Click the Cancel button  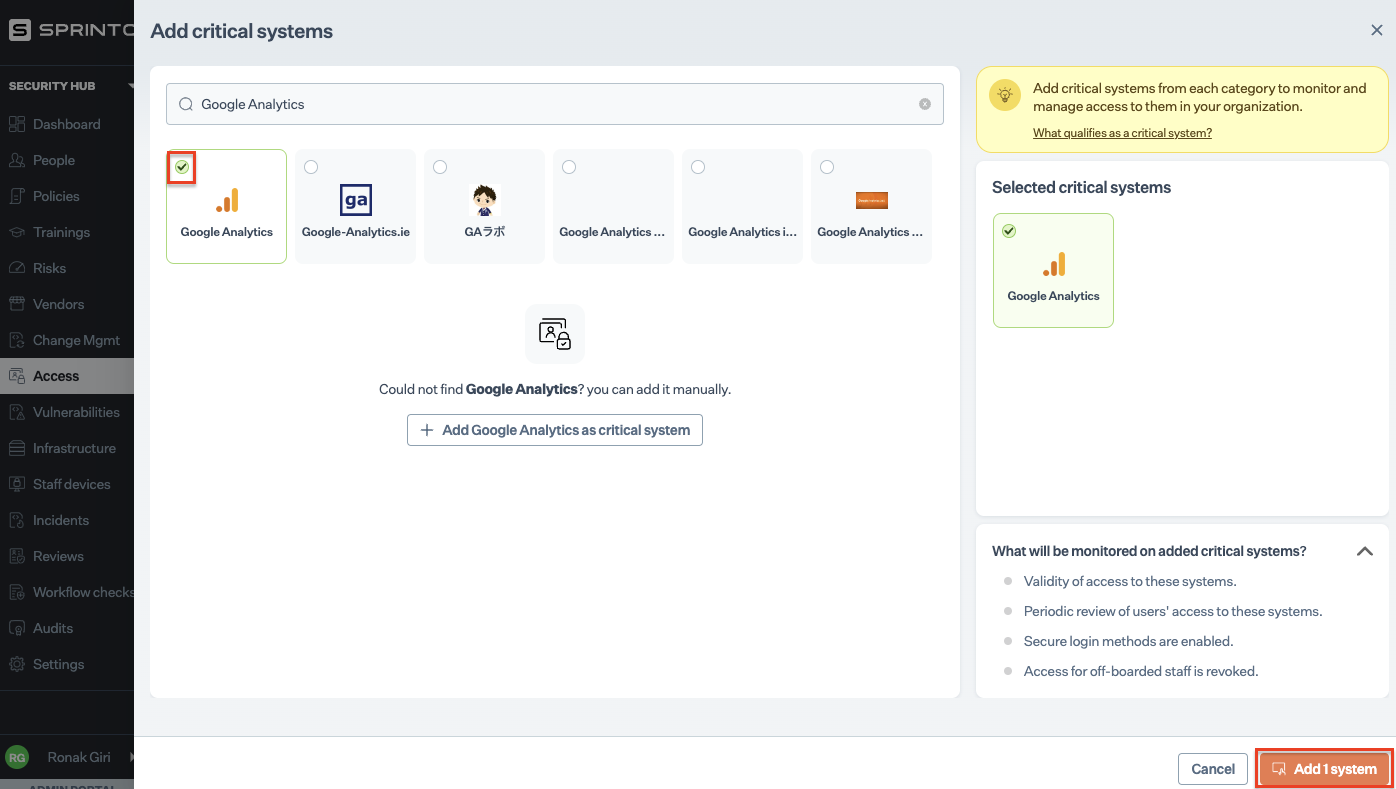pyautogui.click(x=1213, y=769)
